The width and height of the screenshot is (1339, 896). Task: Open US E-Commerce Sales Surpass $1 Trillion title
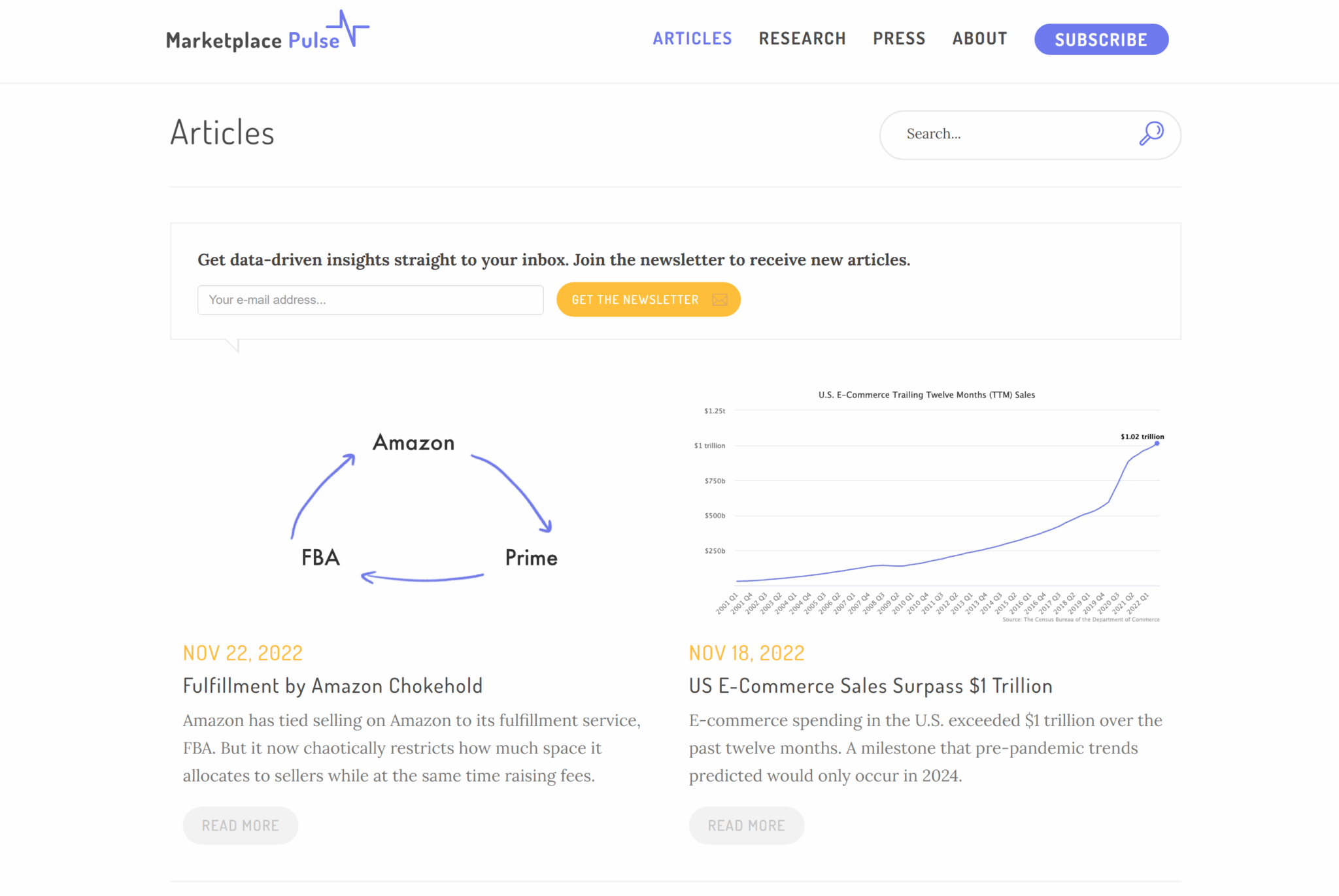tap(871, 686)
